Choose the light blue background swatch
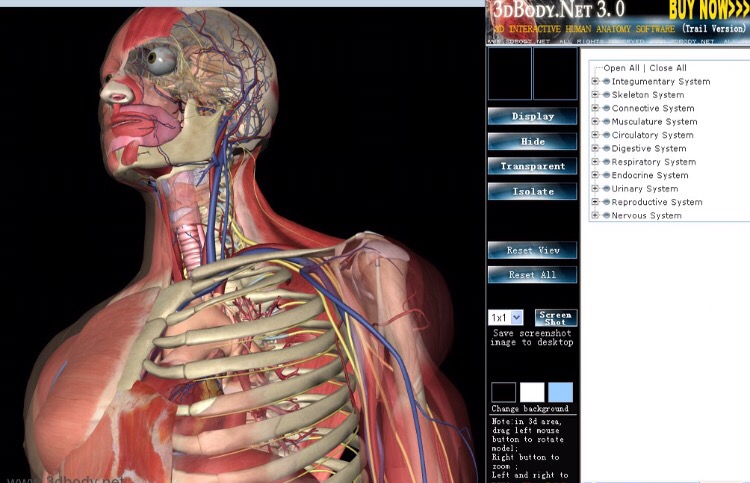Screen dimensions: 750x483 tap(561, 392)
